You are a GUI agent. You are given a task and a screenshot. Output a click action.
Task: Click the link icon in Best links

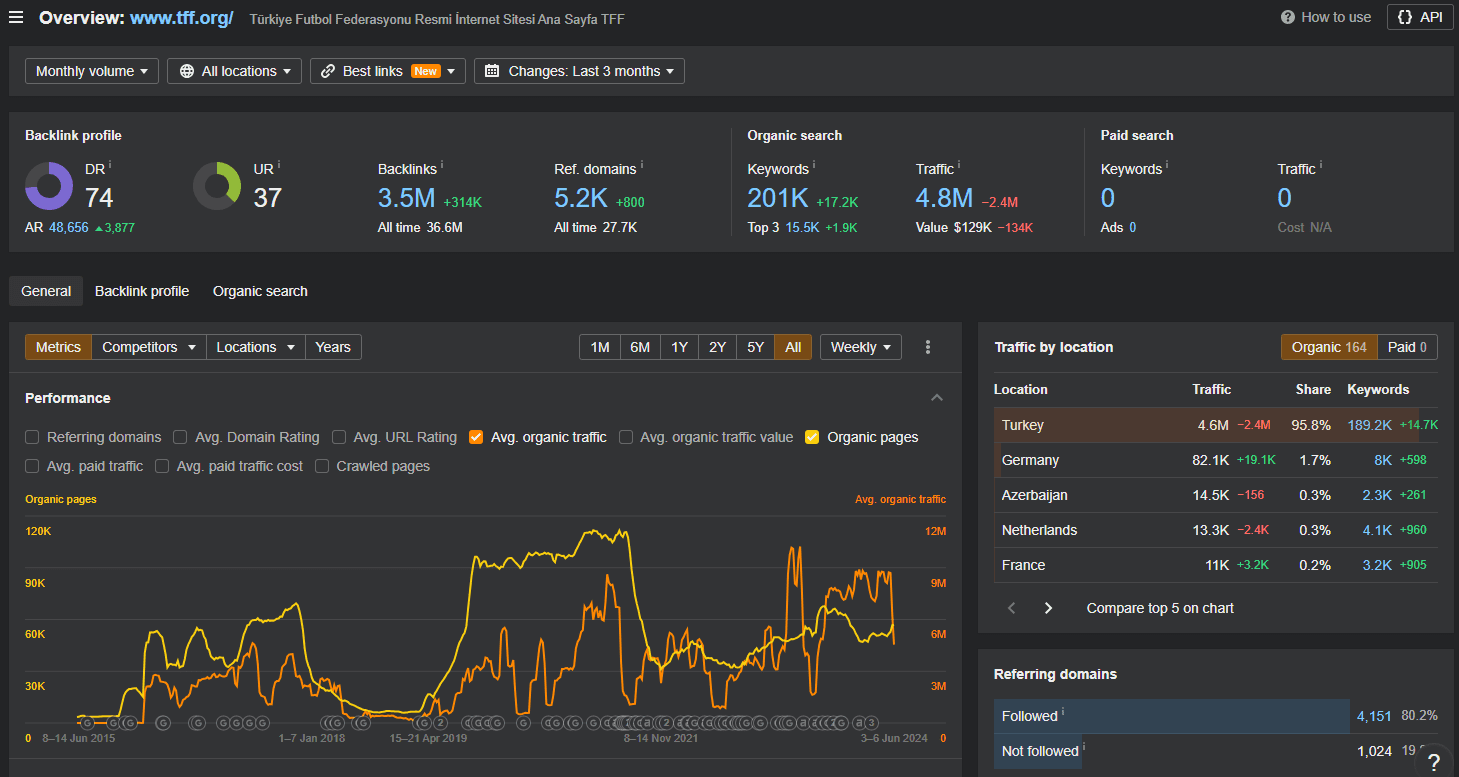pos(328,71)
